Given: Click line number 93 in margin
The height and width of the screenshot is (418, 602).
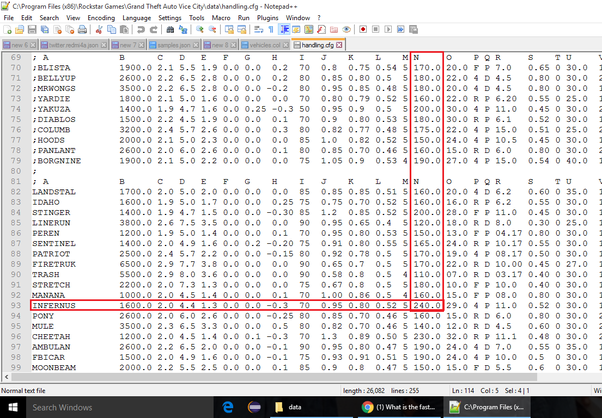Looking at the screenshot, I should [x=16, y=306].
